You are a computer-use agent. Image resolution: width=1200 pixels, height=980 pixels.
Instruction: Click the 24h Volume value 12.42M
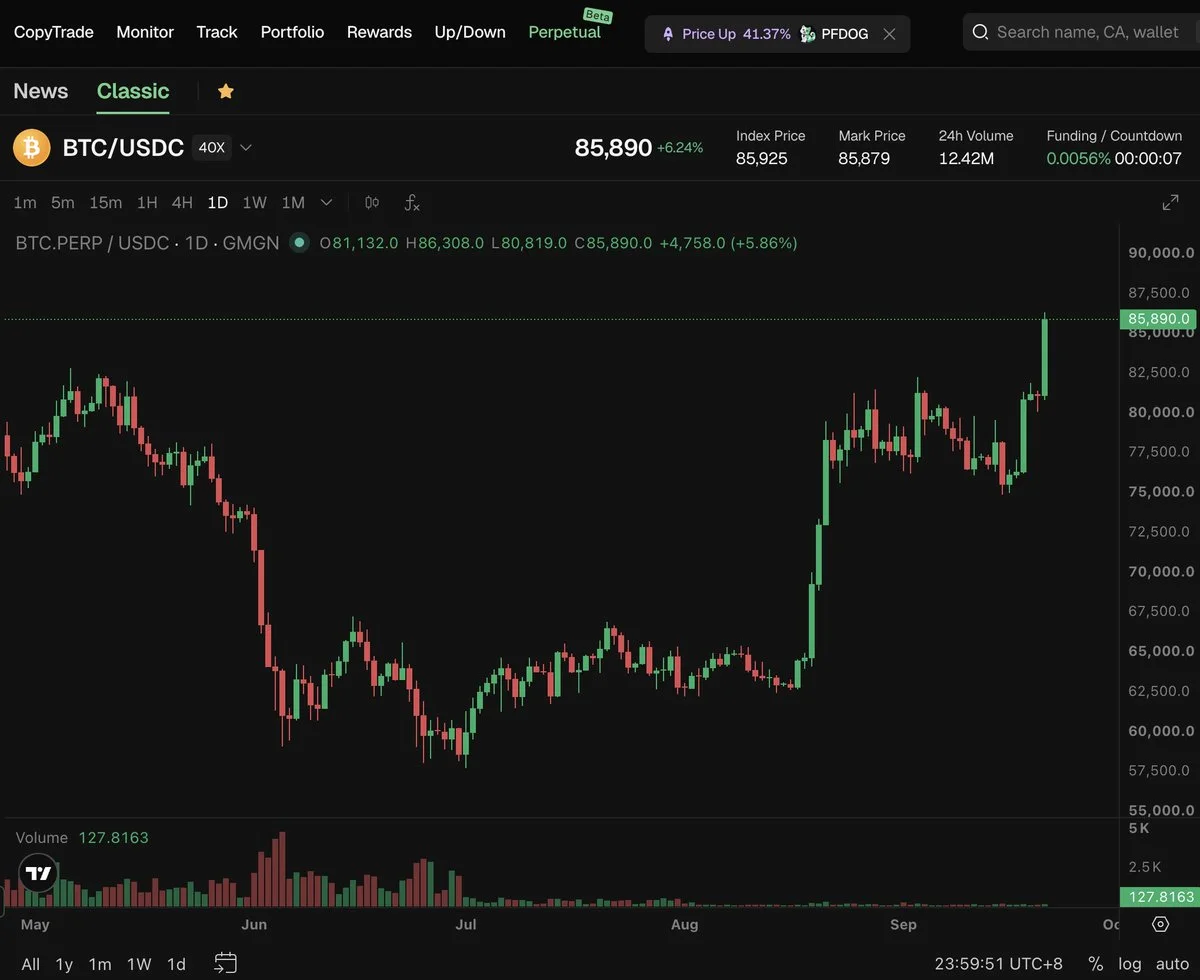point(966,158)
